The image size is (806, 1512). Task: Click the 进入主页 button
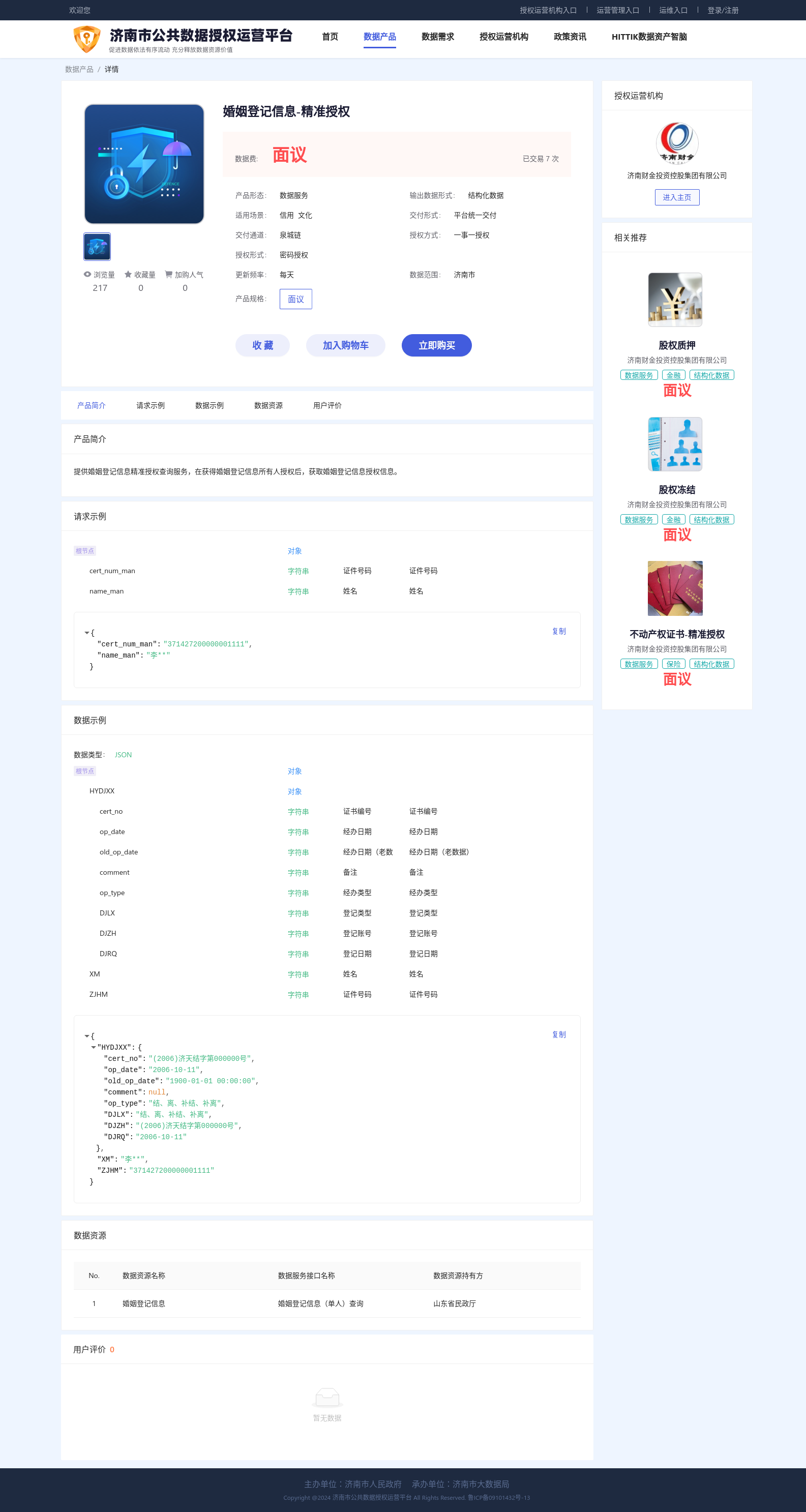pyautogui.click(x=677, y=197)
